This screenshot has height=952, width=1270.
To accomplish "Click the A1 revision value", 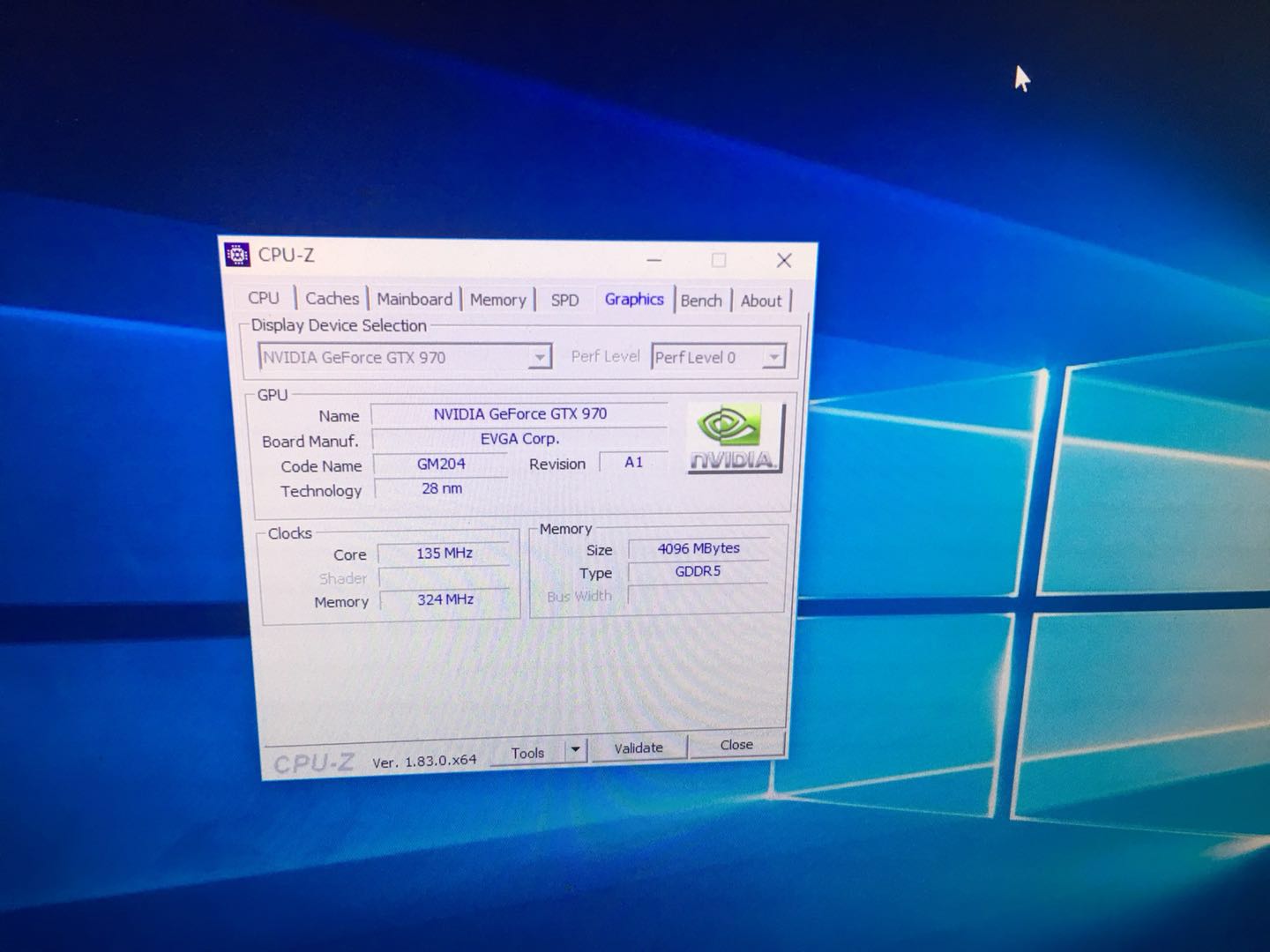I will click(633, 462).
